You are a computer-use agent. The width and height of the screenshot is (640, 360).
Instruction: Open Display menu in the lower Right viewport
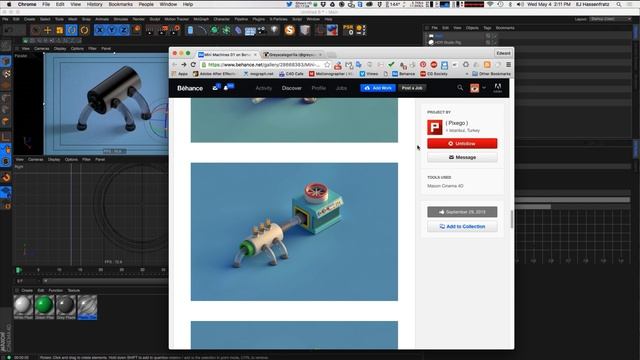coord(54,160)
